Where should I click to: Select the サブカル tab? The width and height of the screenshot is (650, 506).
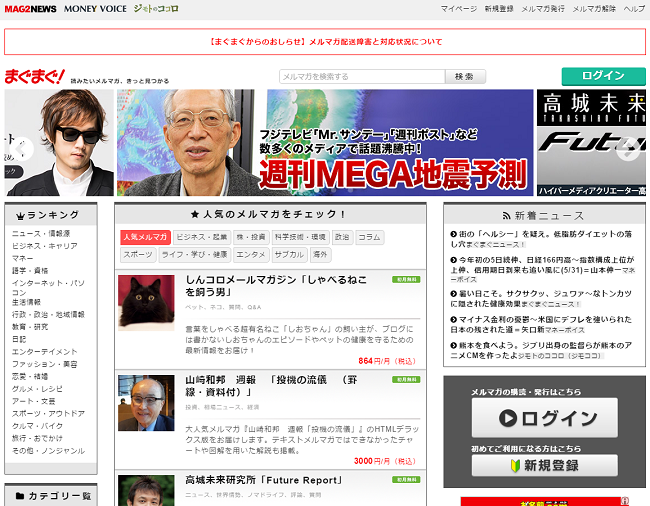(289, 254)
